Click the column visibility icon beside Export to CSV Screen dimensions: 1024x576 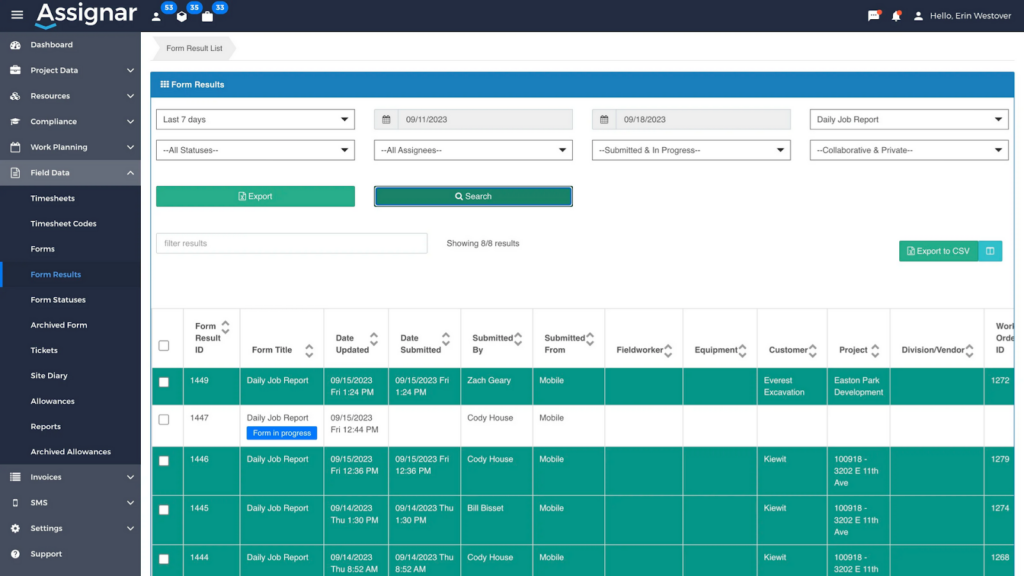click(989, 250)
